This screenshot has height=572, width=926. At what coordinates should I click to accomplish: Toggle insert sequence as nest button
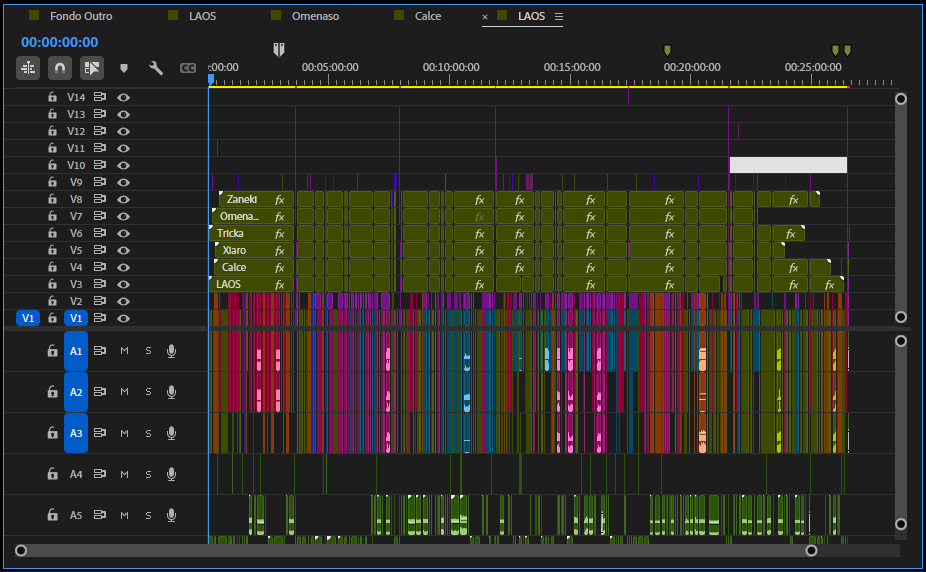point(28,68)
